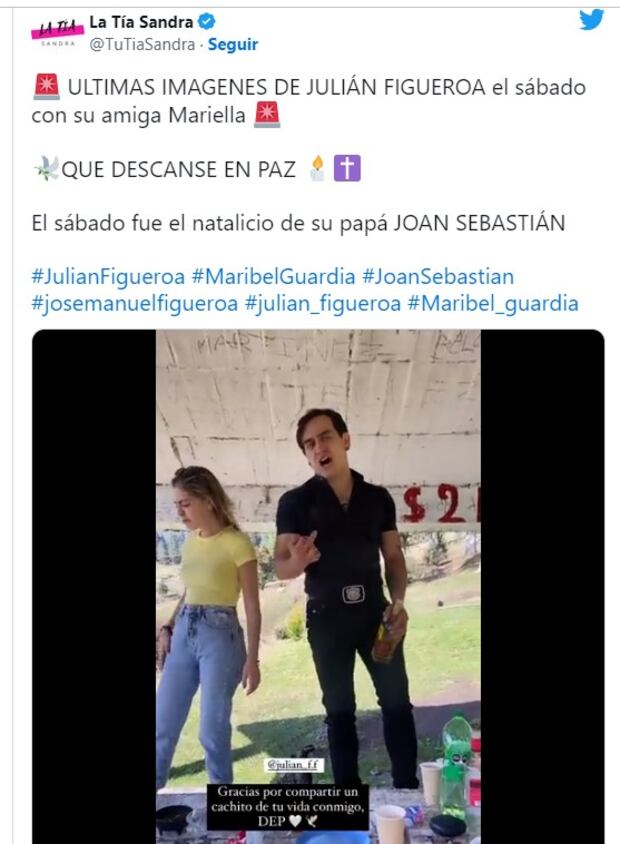The width and height of the screenshot is (620, 844).
Task: Follow the account via Seguir
Action: (233, 44)
